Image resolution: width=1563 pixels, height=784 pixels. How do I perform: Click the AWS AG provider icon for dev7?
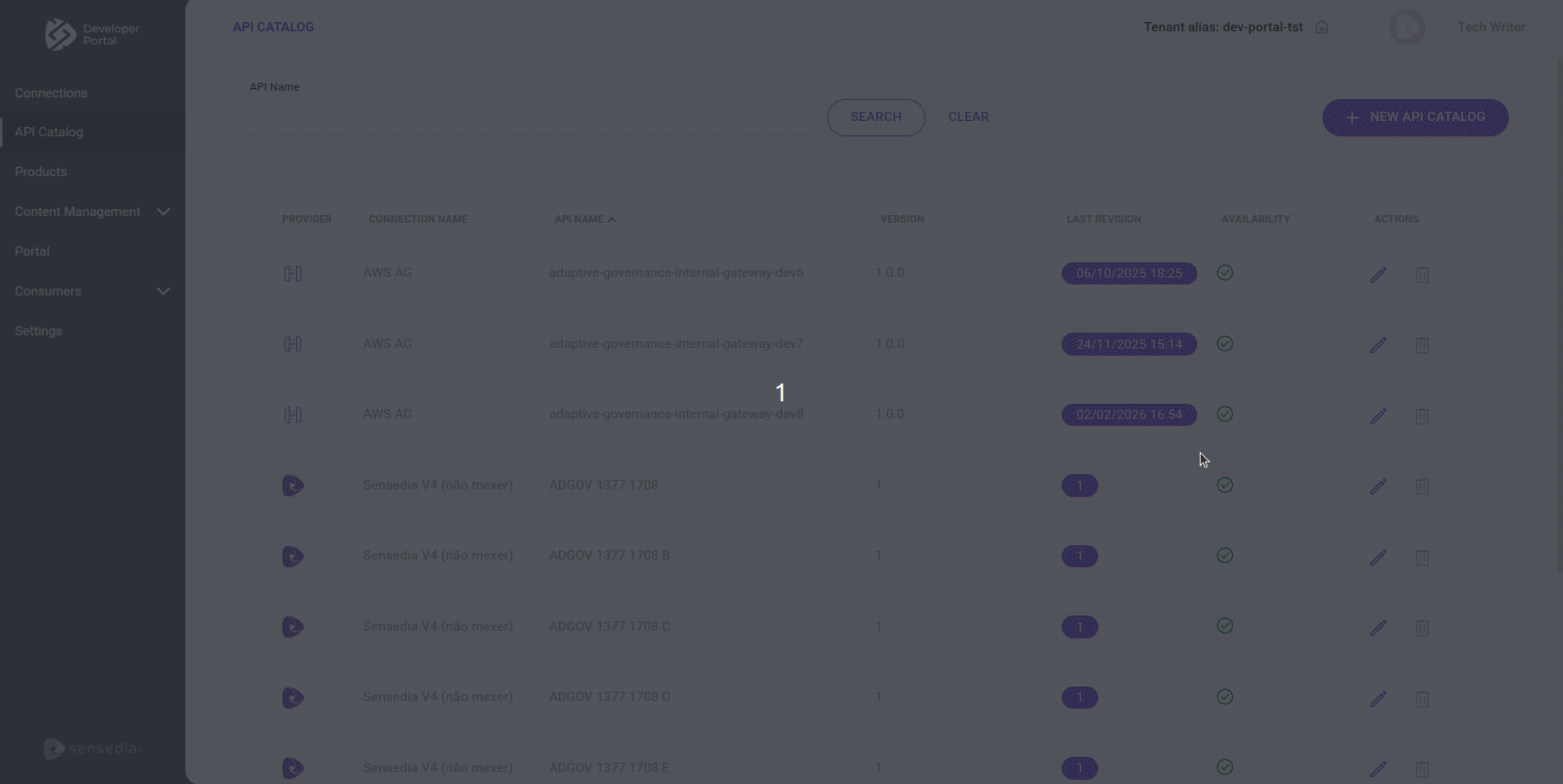(293, 344)
